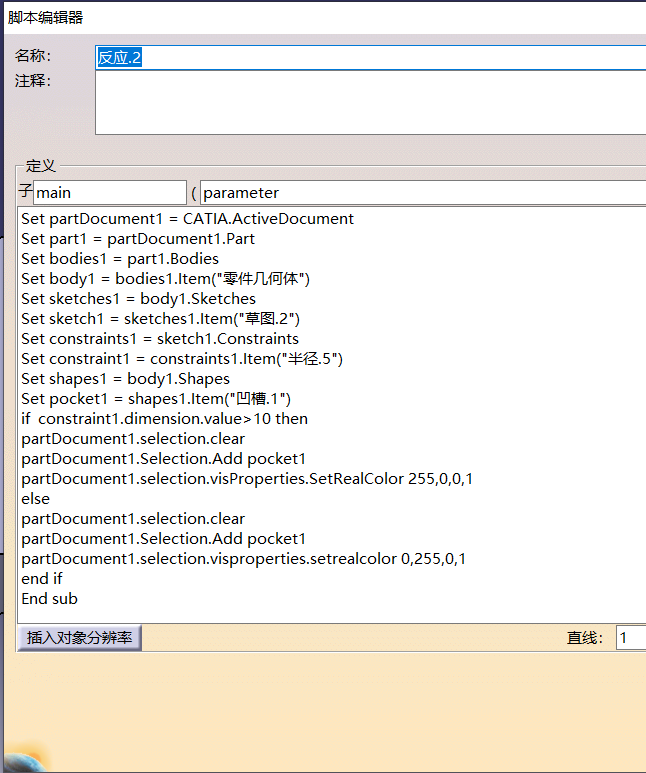Click the 直线 line number field
Screen dimensions: 646x773
pyautogui.click(x=631, y=638)
